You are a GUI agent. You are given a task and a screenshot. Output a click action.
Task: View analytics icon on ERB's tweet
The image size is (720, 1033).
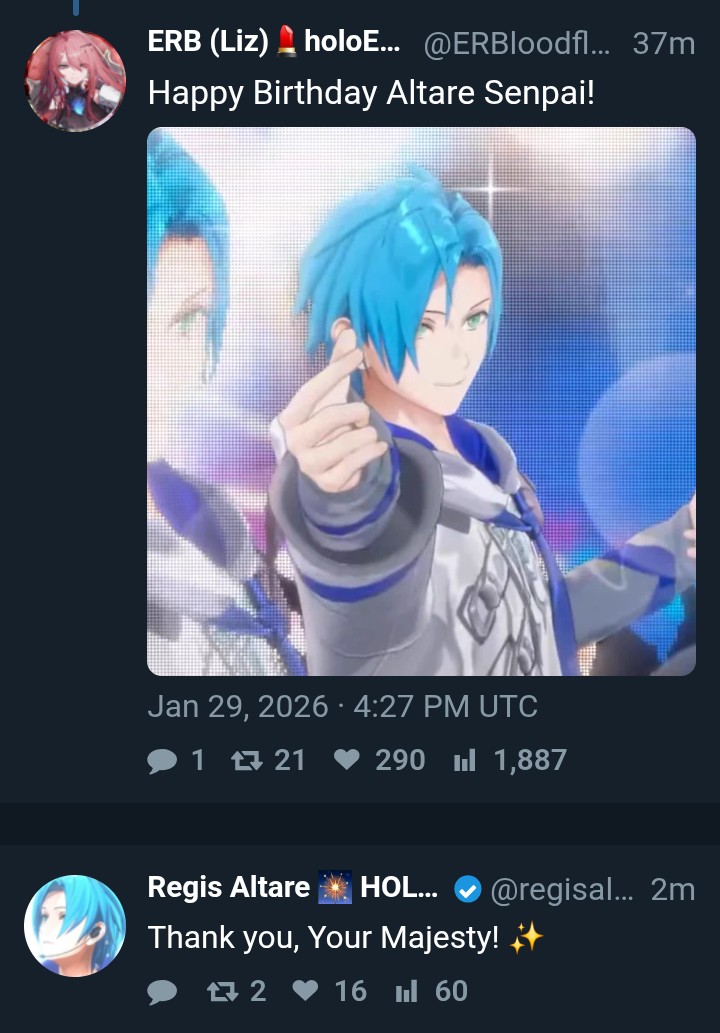click(464, 761)
